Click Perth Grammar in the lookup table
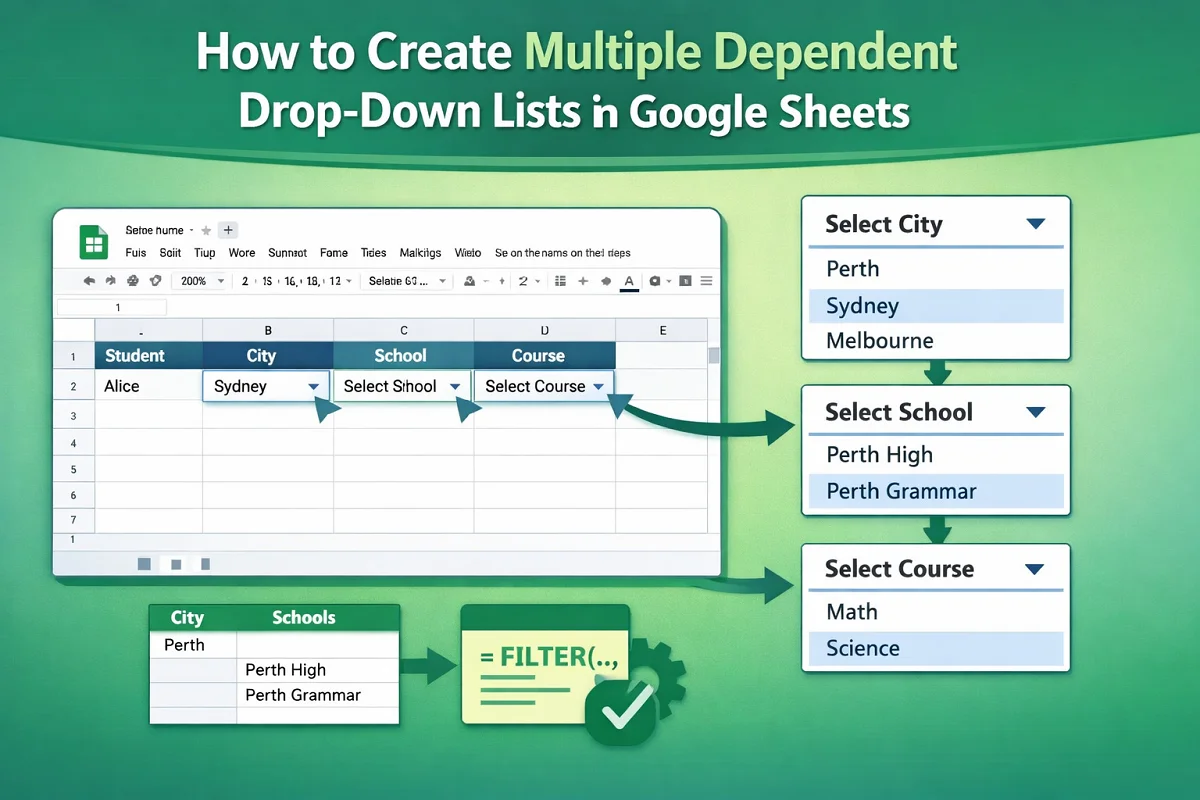 (318, 695)
